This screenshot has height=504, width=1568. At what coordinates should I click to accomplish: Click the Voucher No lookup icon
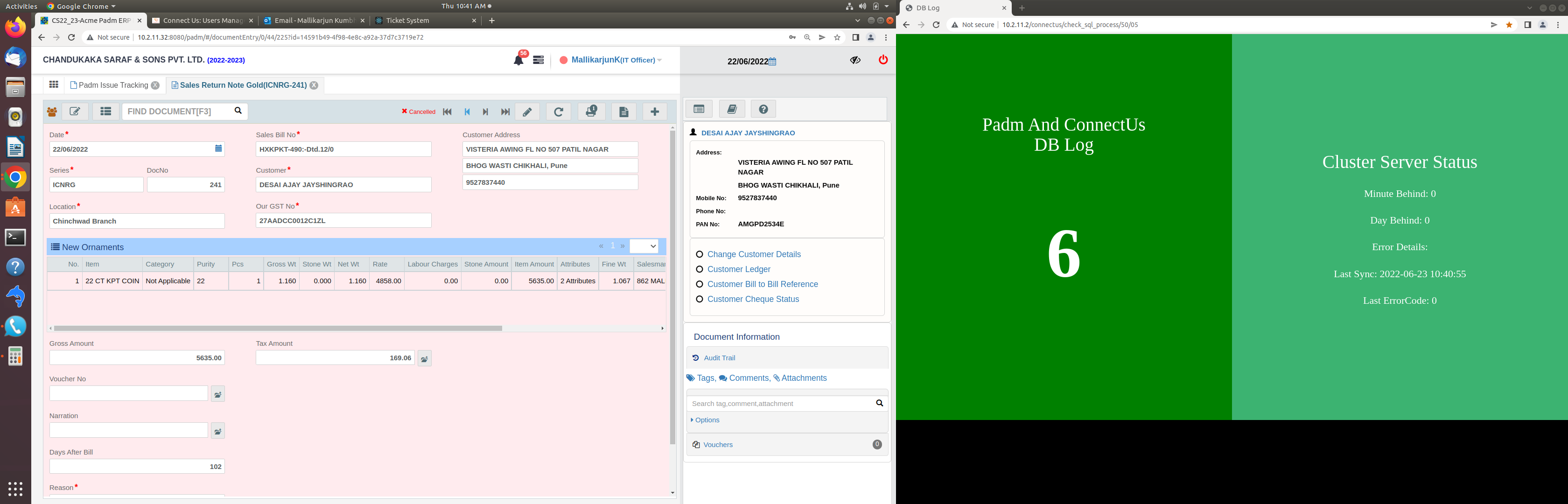(218, 394)
